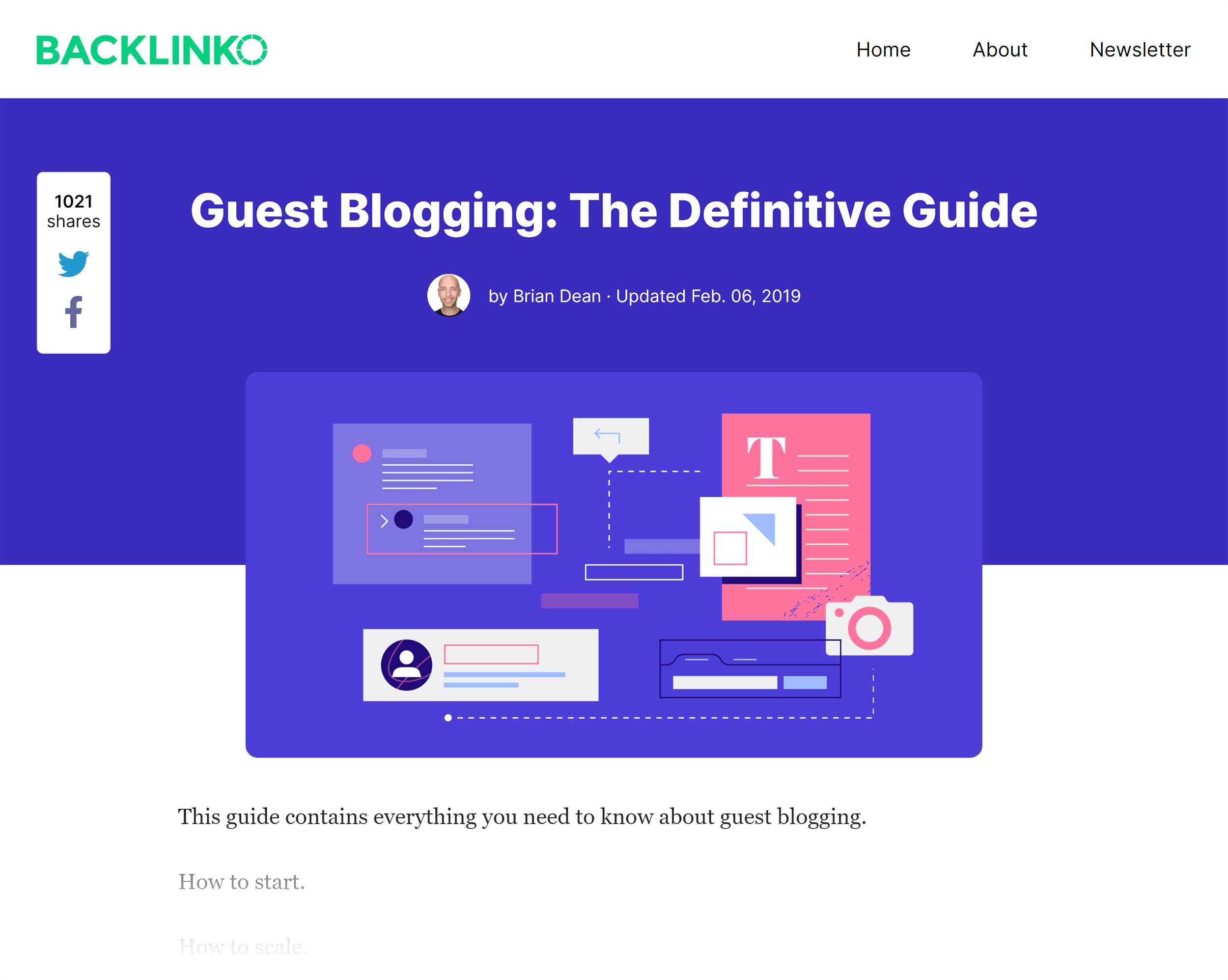The image size is (1228, 980).
Task: Expand the About menu item
Action: click(x=1001, y=48)
